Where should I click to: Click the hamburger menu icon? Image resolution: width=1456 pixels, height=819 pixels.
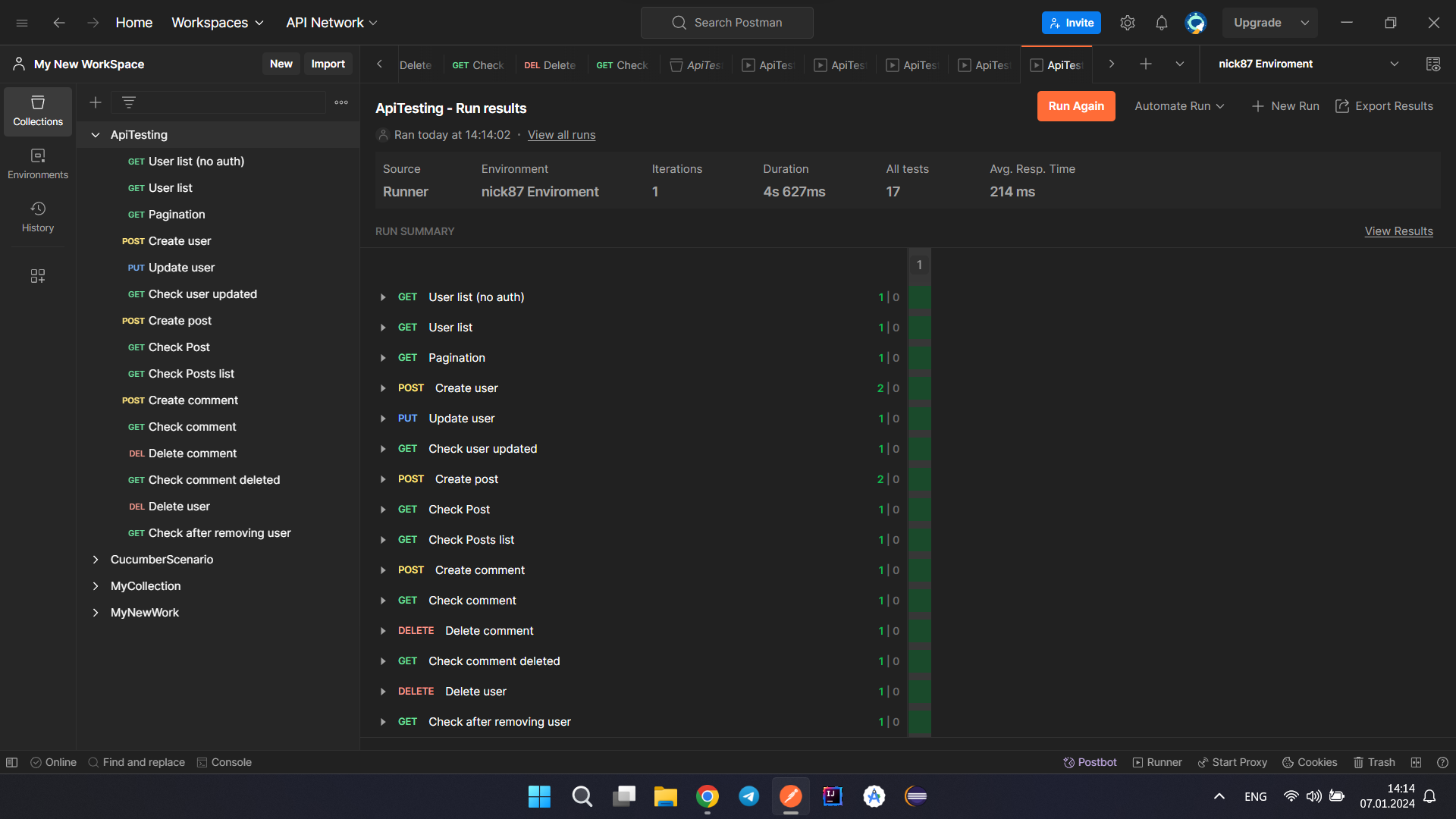click(22, 23)
